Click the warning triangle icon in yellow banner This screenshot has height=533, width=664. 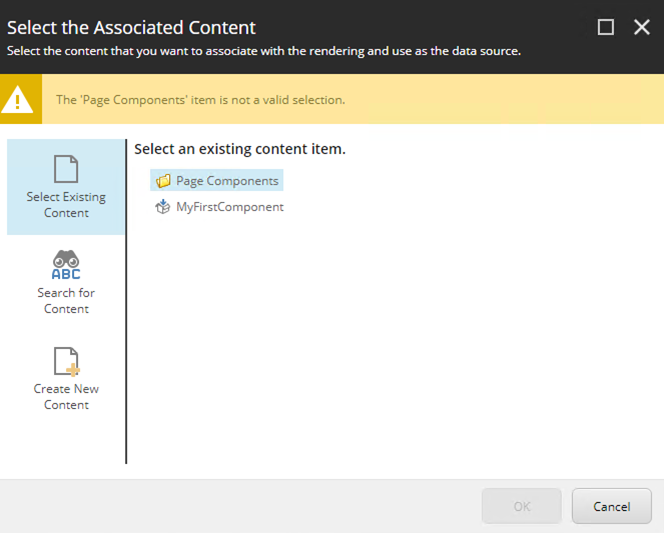[17, 100]
